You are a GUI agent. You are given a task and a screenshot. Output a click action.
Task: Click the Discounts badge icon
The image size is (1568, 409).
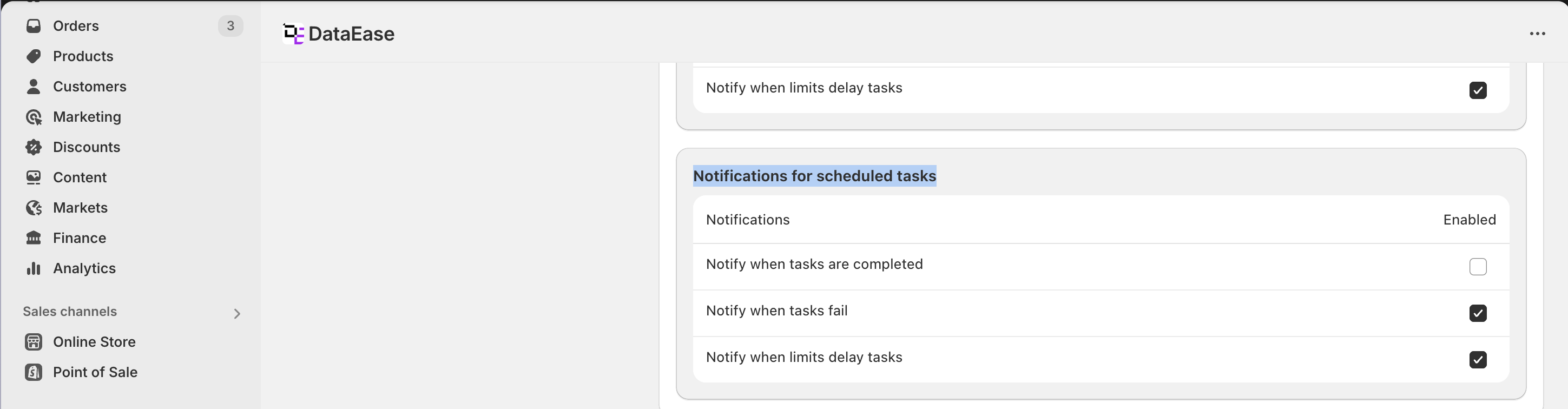click(x=34, y=147)
